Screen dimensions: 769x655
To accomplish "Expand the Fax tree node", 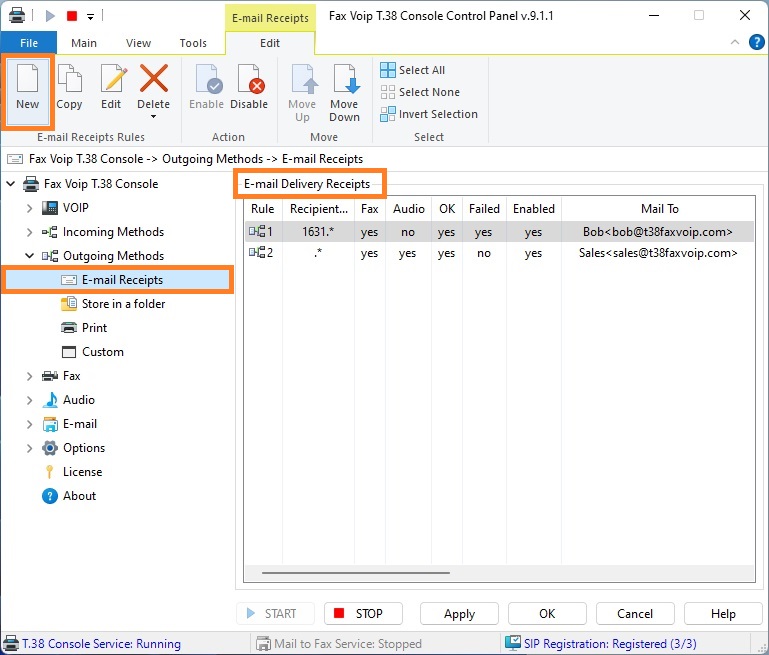I will click(x=29, y=376).
